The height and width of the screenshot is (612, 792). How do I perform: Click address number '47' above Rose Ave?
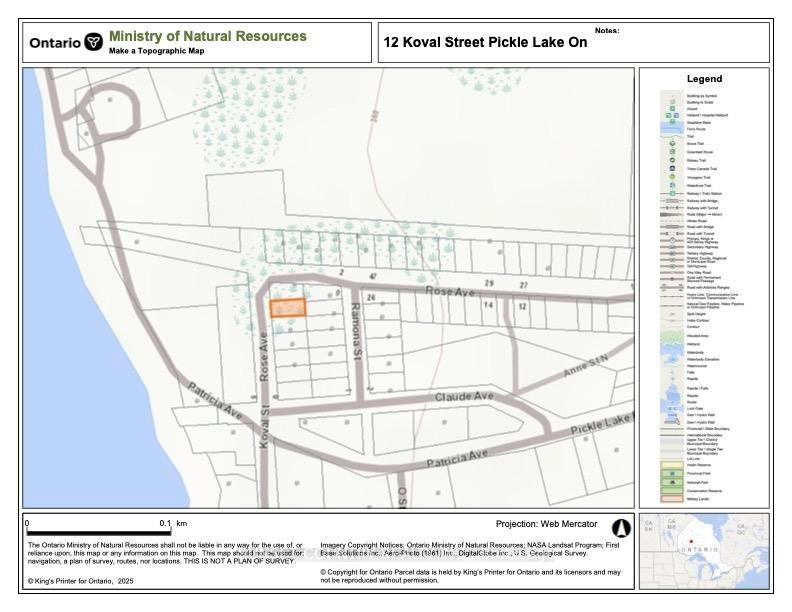pyautogui.click(x=373, y=276)
